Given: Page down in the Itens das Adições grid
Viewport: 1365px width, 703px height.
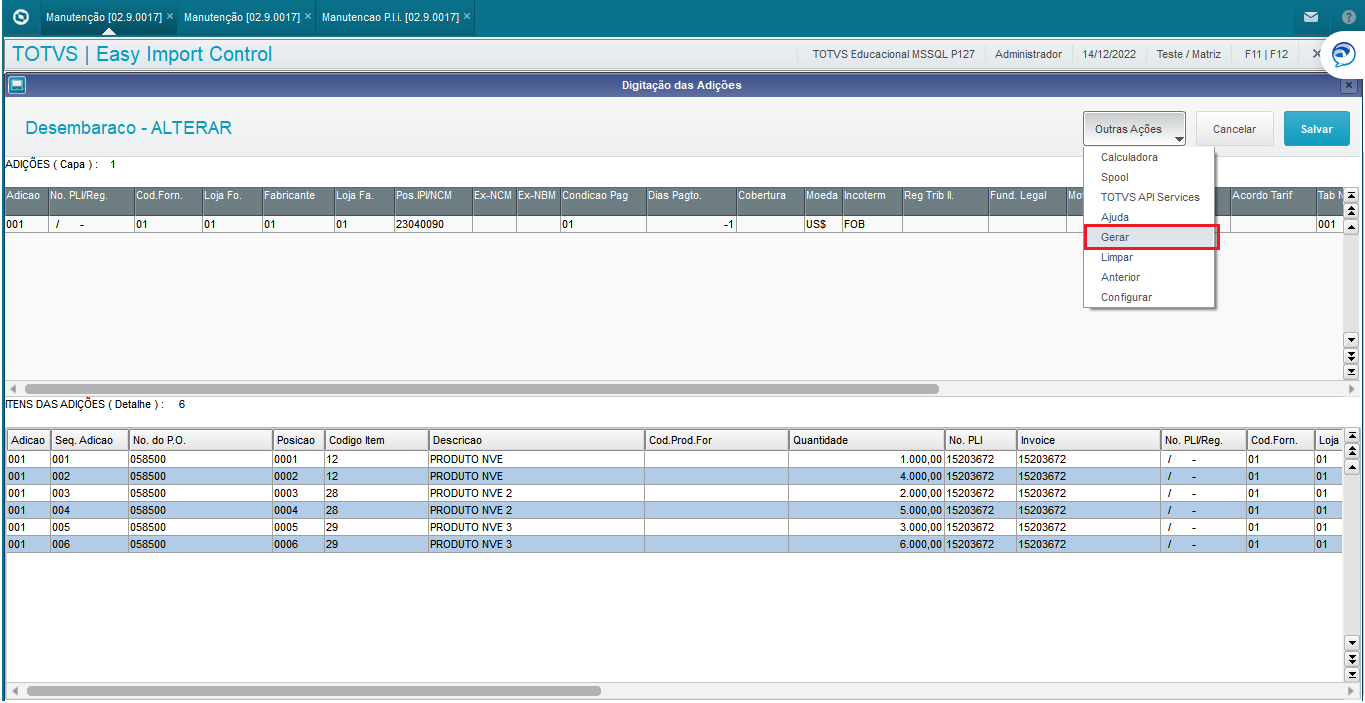Looking at the screenshot, I should (x=1351, y=659).
